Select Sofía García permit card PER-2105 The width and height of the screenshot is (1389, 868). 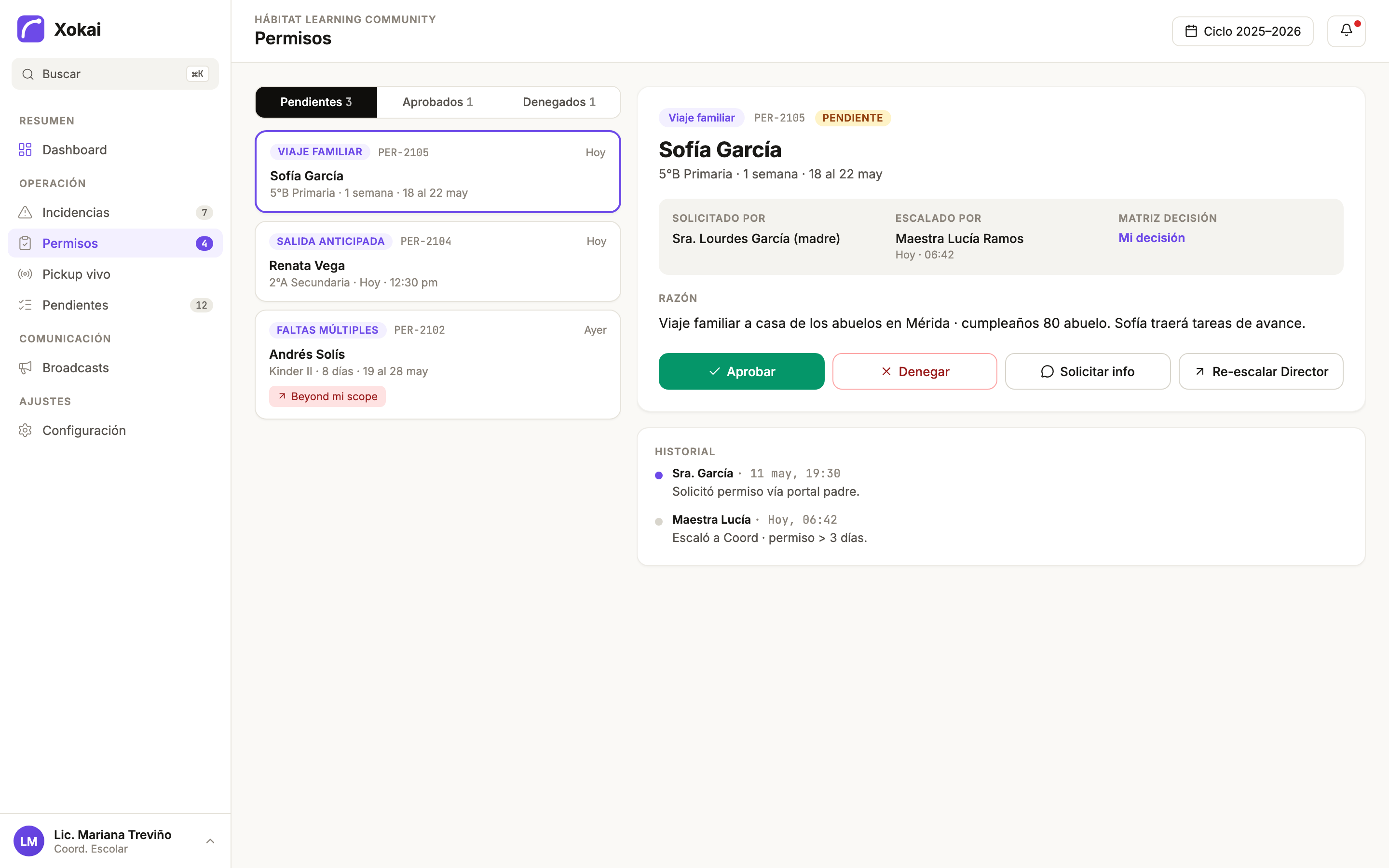pos(438,172)
